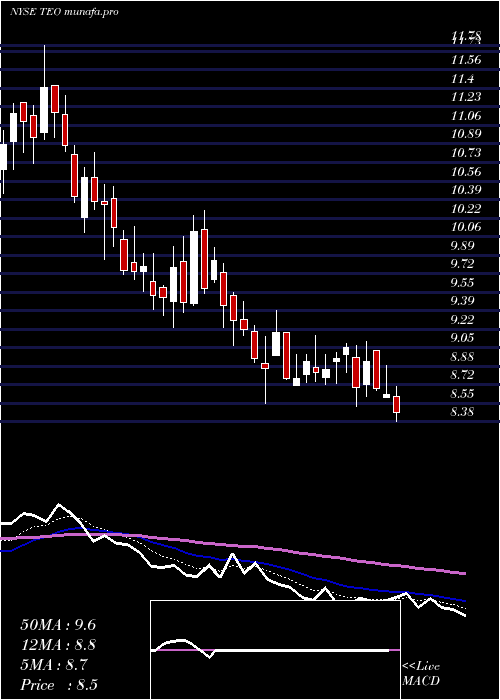Click the NYSE TEO munafa.pro title text
The width and height of the screenshot is (500, 700).
64,12
